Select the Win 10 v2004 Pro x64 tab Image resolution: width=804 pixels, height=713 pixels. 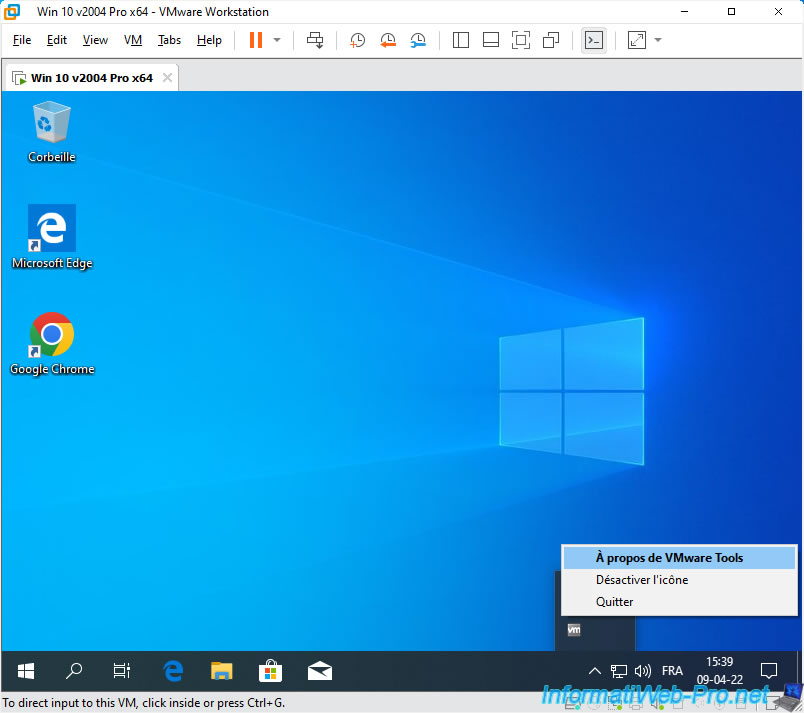pos(91,78)
